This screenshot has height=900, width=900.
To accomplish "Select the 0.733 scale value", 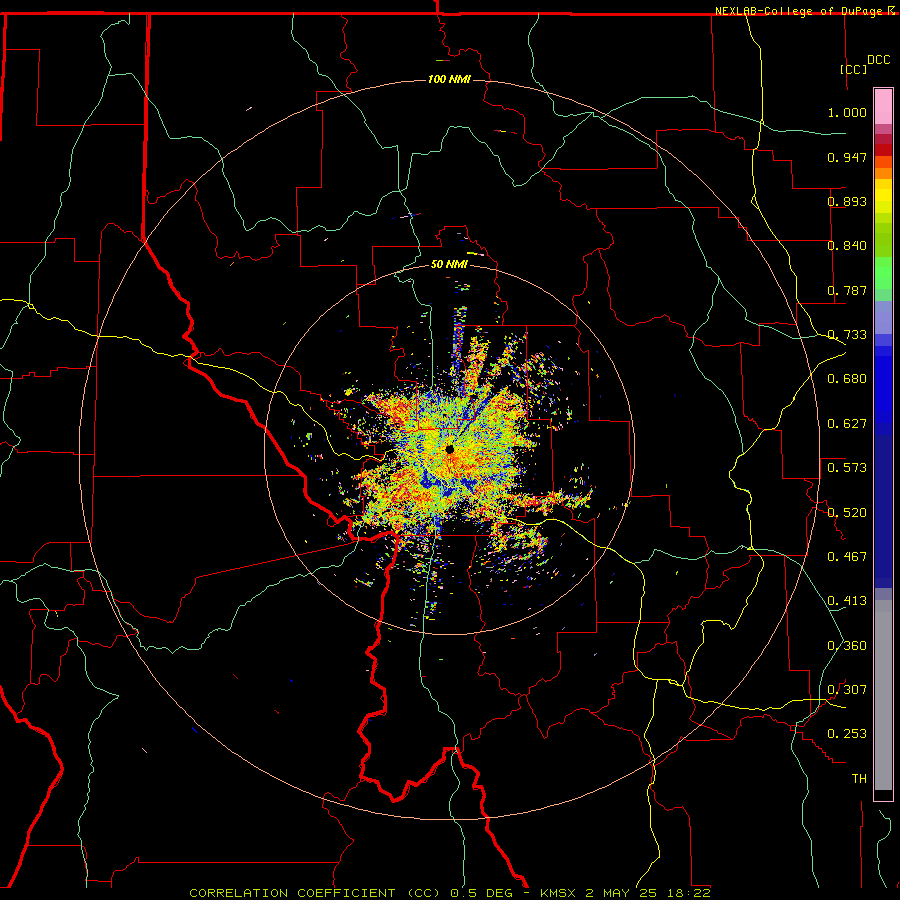I will pos(847,335).
